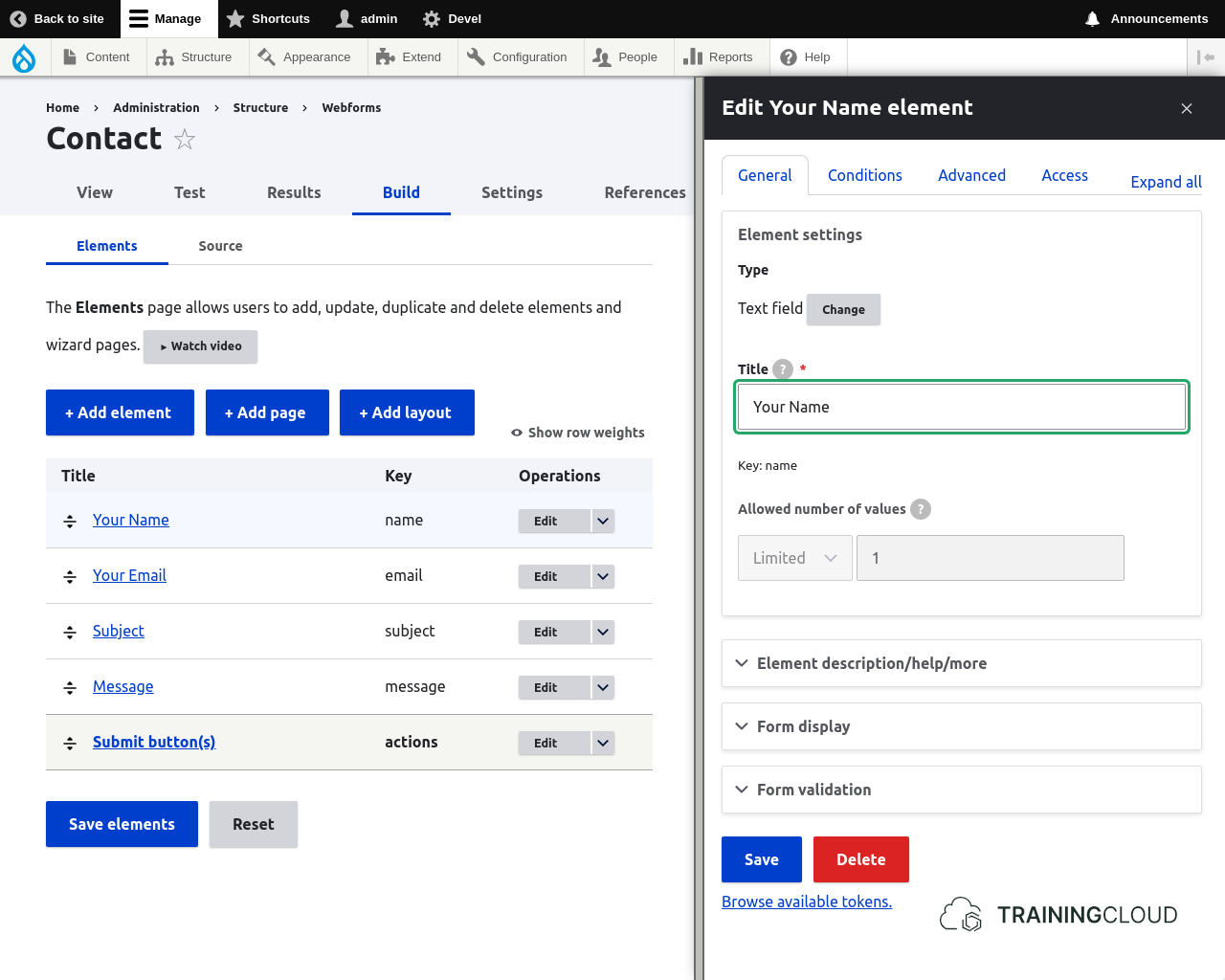Open the Advanced tab in edit panel
1225x980 pixels.
click(971, 175)
